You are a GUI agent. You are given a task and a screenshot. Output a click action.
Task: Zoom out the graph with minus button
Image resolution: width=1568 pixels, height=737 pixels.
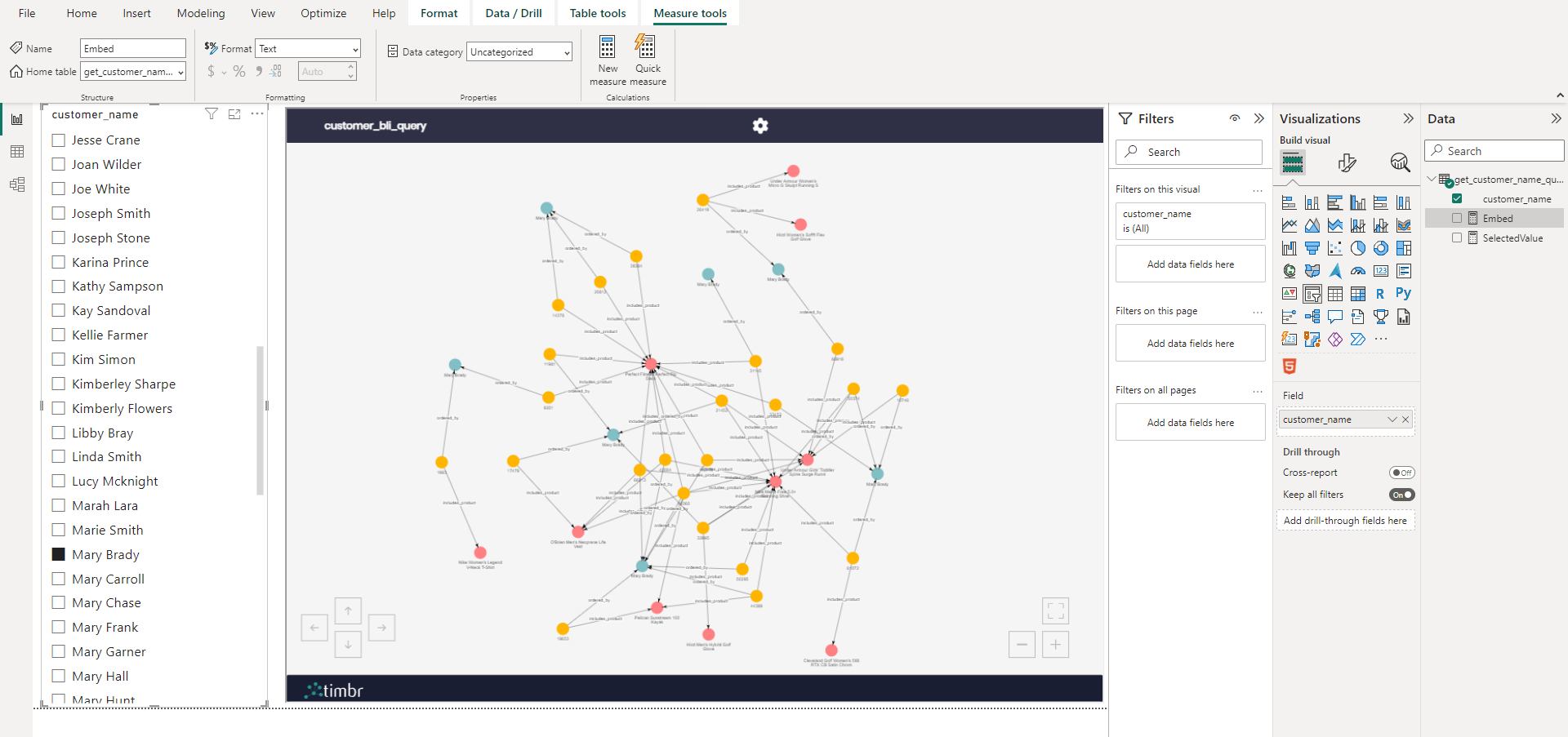pos(1022,645)
